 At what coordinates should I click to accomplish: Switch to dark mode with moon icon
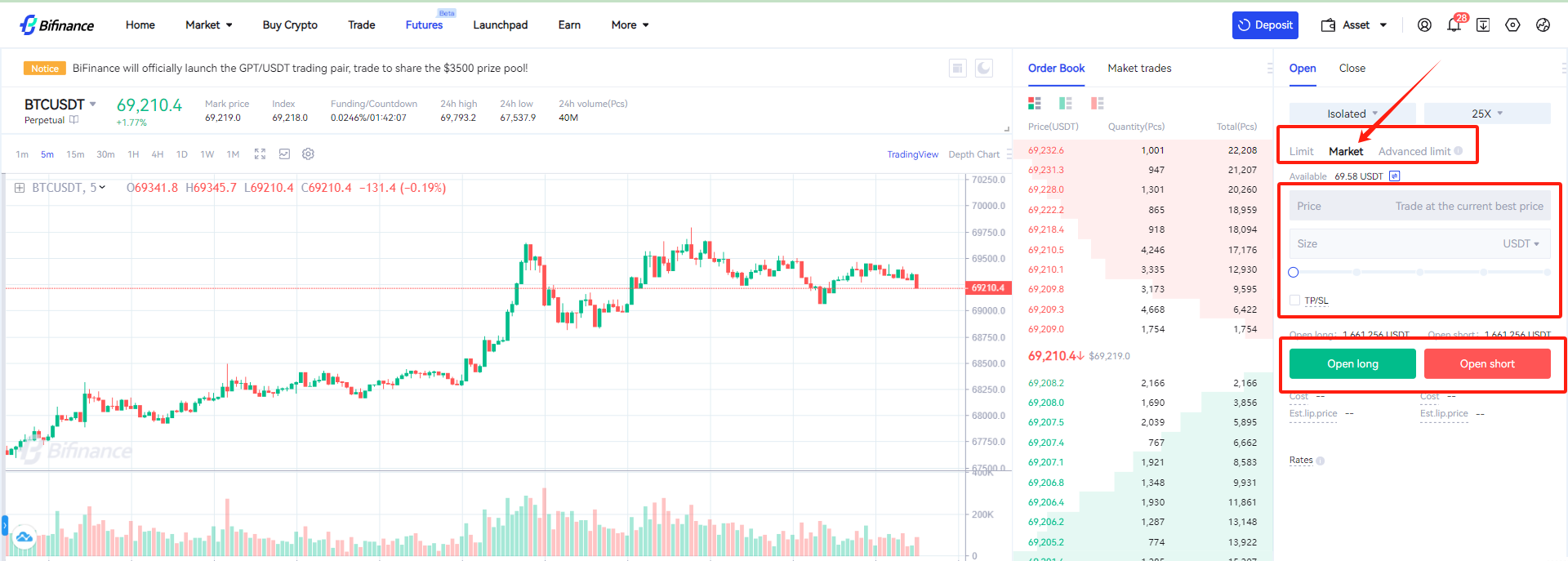coord(984,68)
